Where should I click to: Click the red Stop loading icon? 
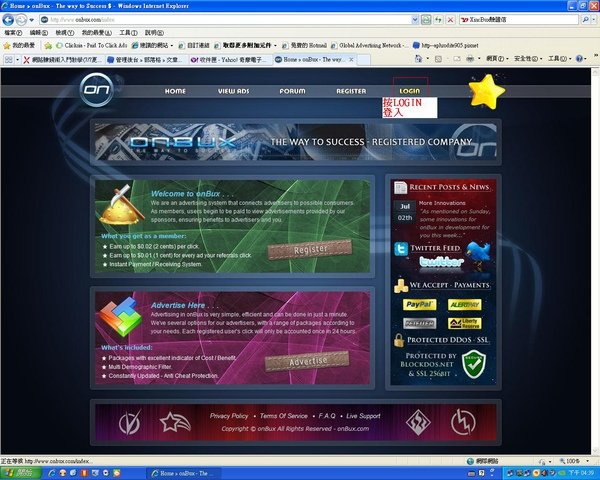pyautogui.click(x=451, y=20)
